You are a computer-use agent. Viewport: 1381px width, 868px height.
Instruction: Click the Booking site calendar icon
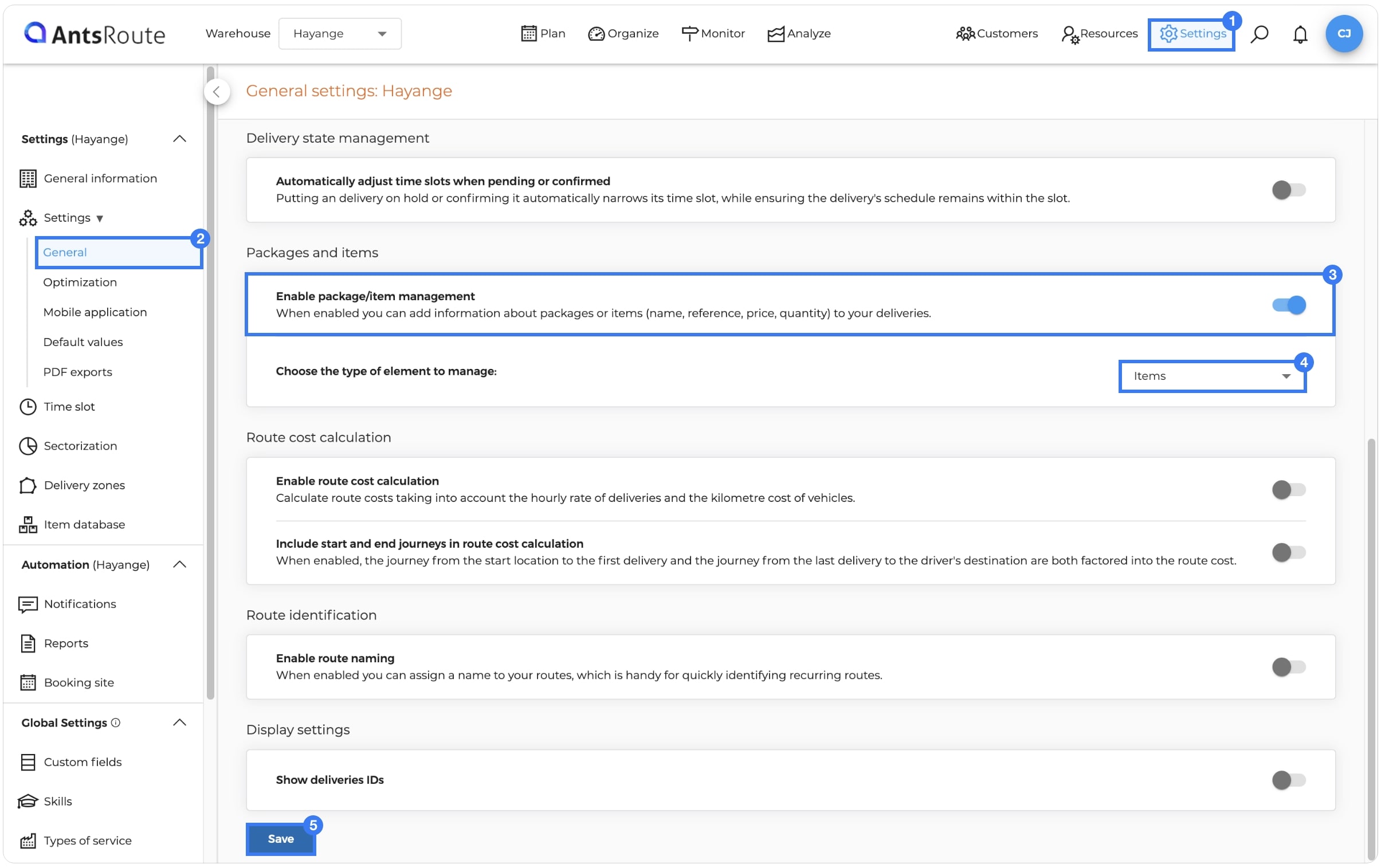(28, 683)
